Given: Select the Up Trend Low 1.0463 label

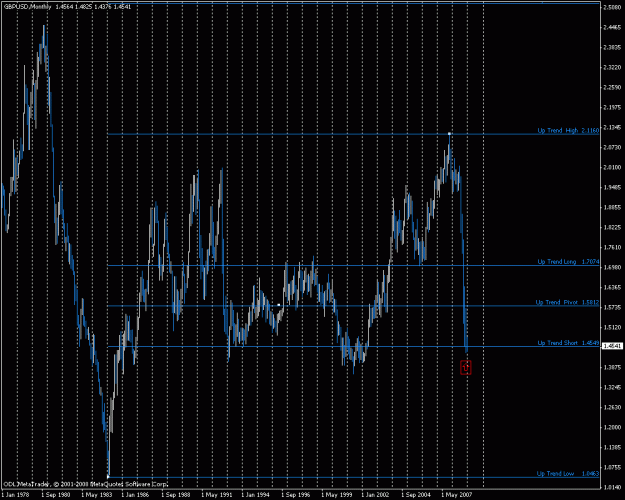Looking at the screenshot, I should point(568,474).
